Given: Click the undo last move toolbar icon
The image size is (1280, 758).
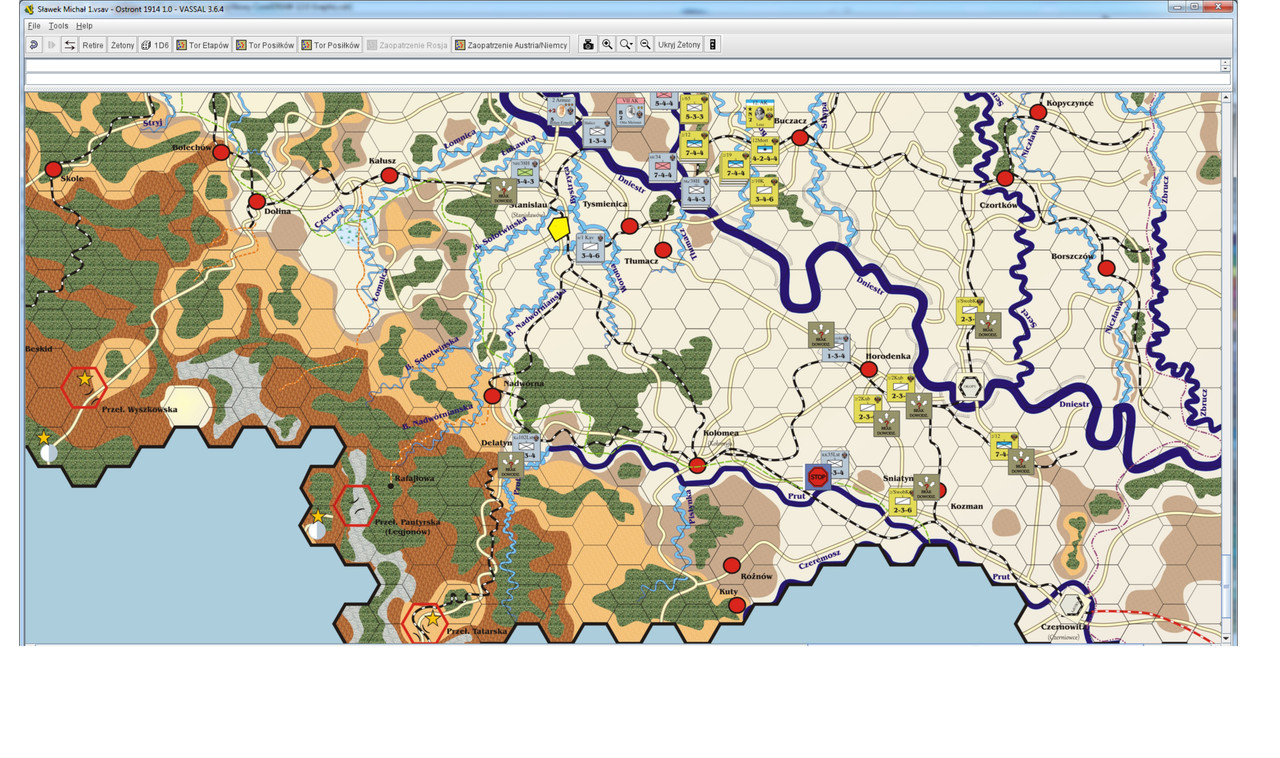Looking at the screenshot, I should [x=33, y=45].
